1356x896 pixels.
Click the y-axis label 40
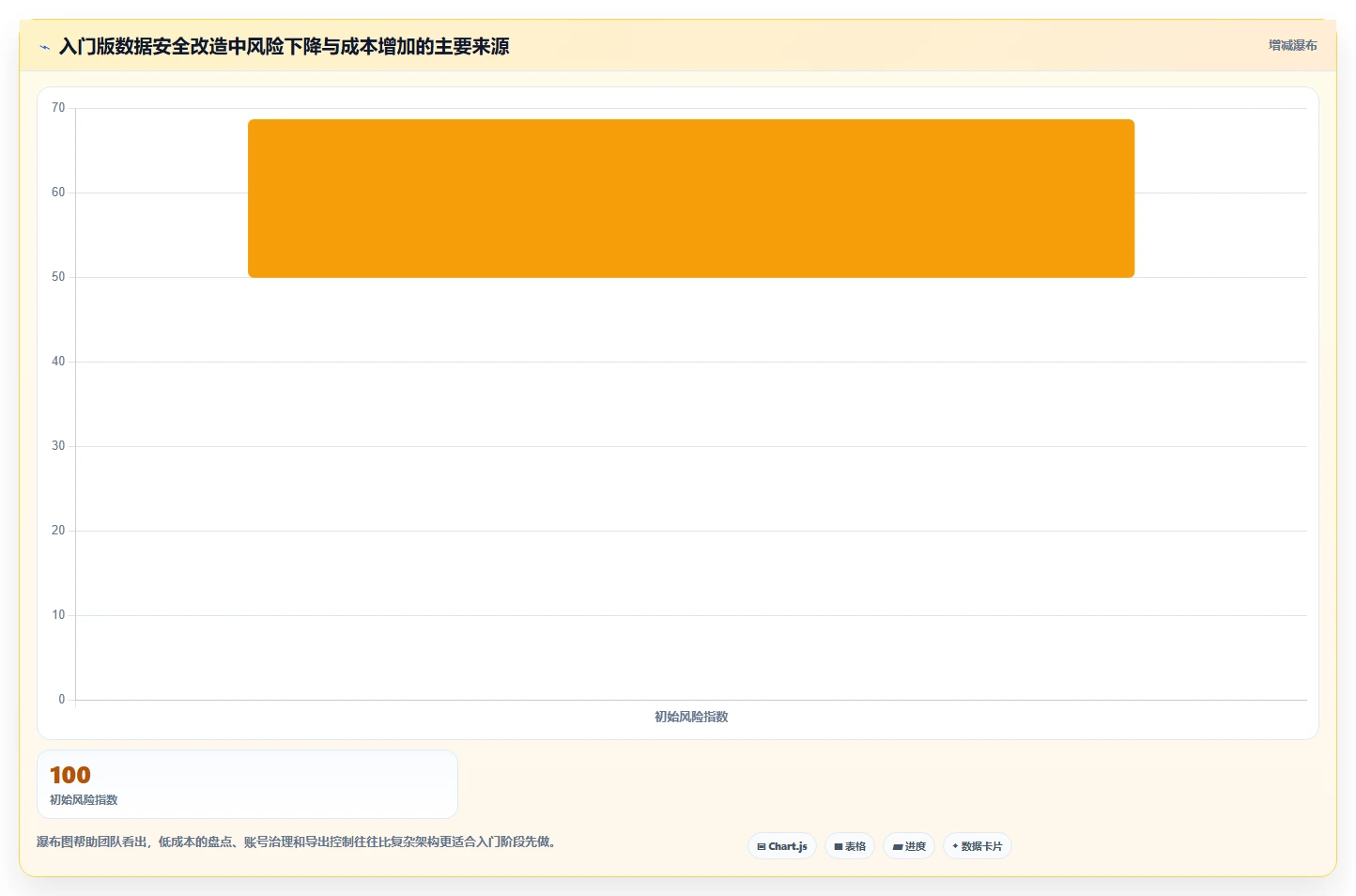pos(58,362)
